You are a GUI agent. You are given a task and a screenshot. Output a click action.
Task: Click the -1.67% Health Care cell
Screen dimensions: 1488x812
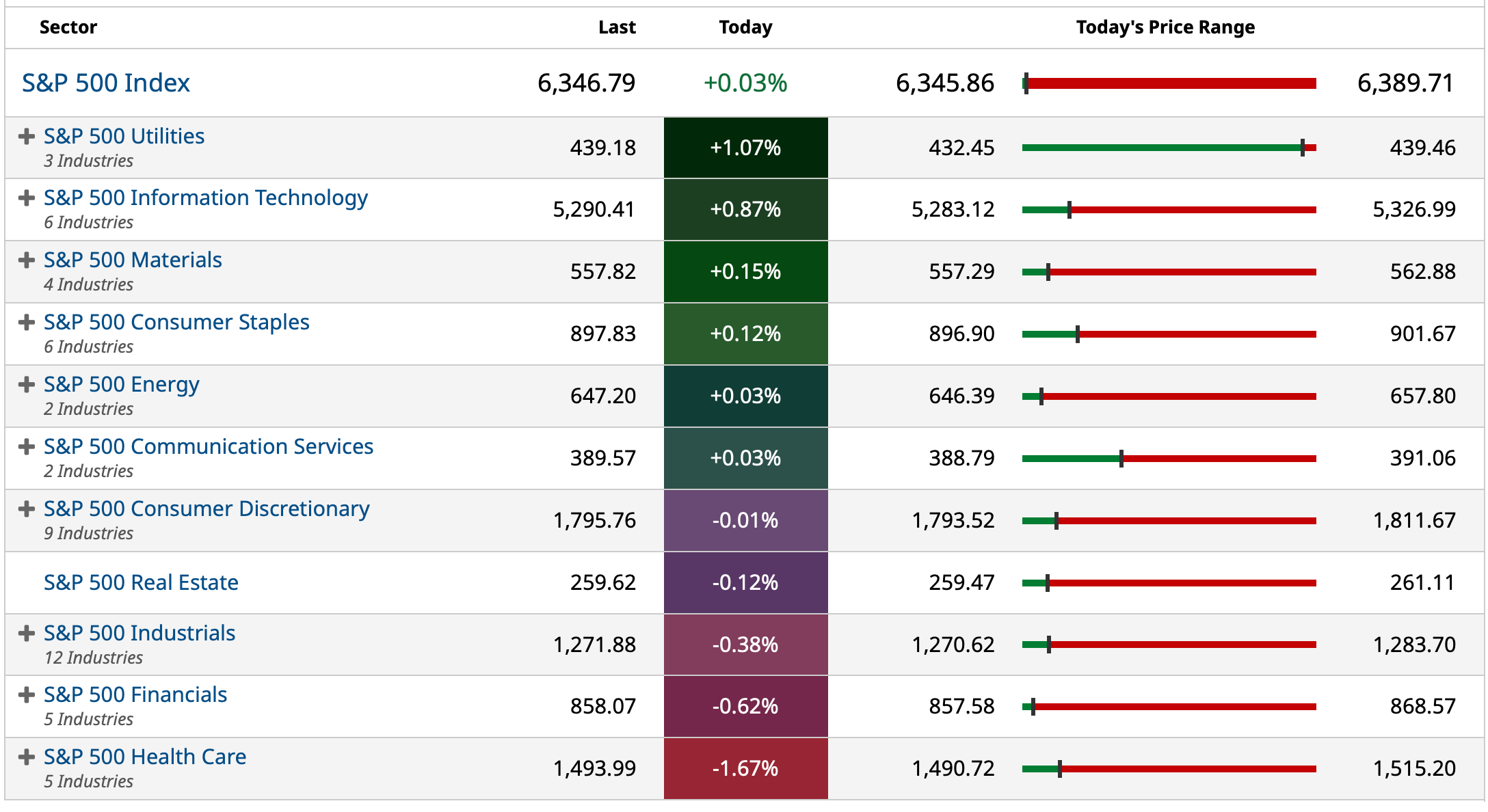click(x=745, y=768)
